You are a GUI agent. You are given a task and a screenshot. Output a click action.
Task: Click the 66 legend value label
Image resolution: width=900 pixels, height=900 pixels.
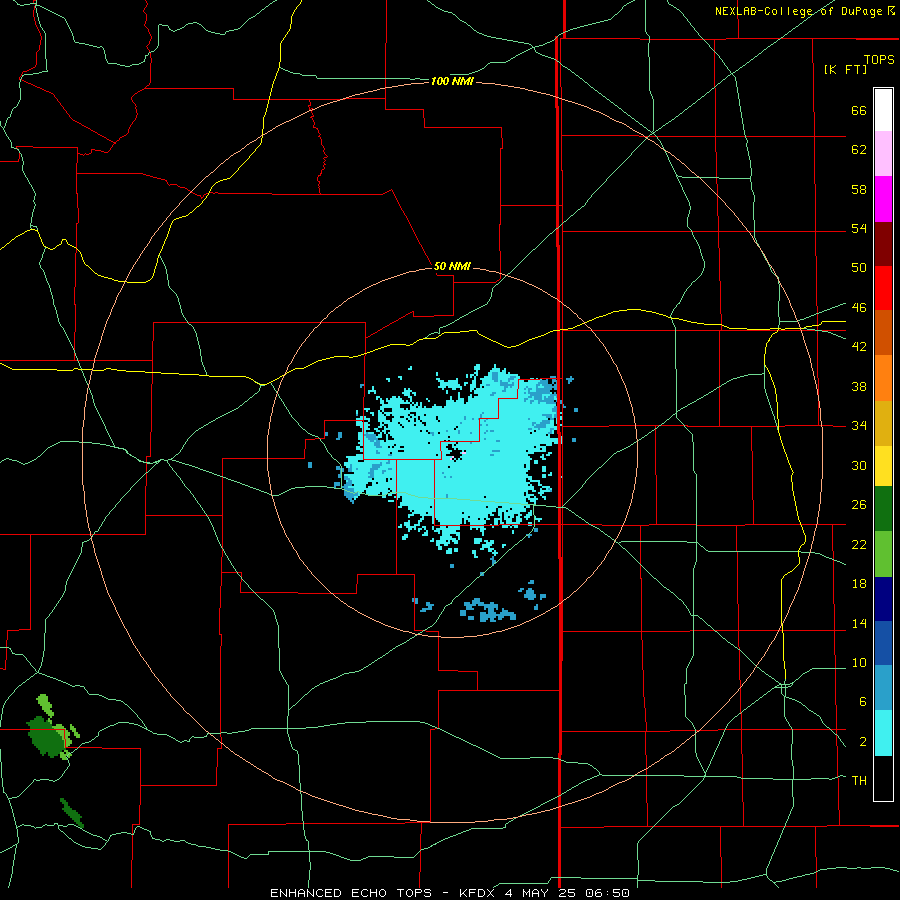pyautogui.click(x=859, y=110)
